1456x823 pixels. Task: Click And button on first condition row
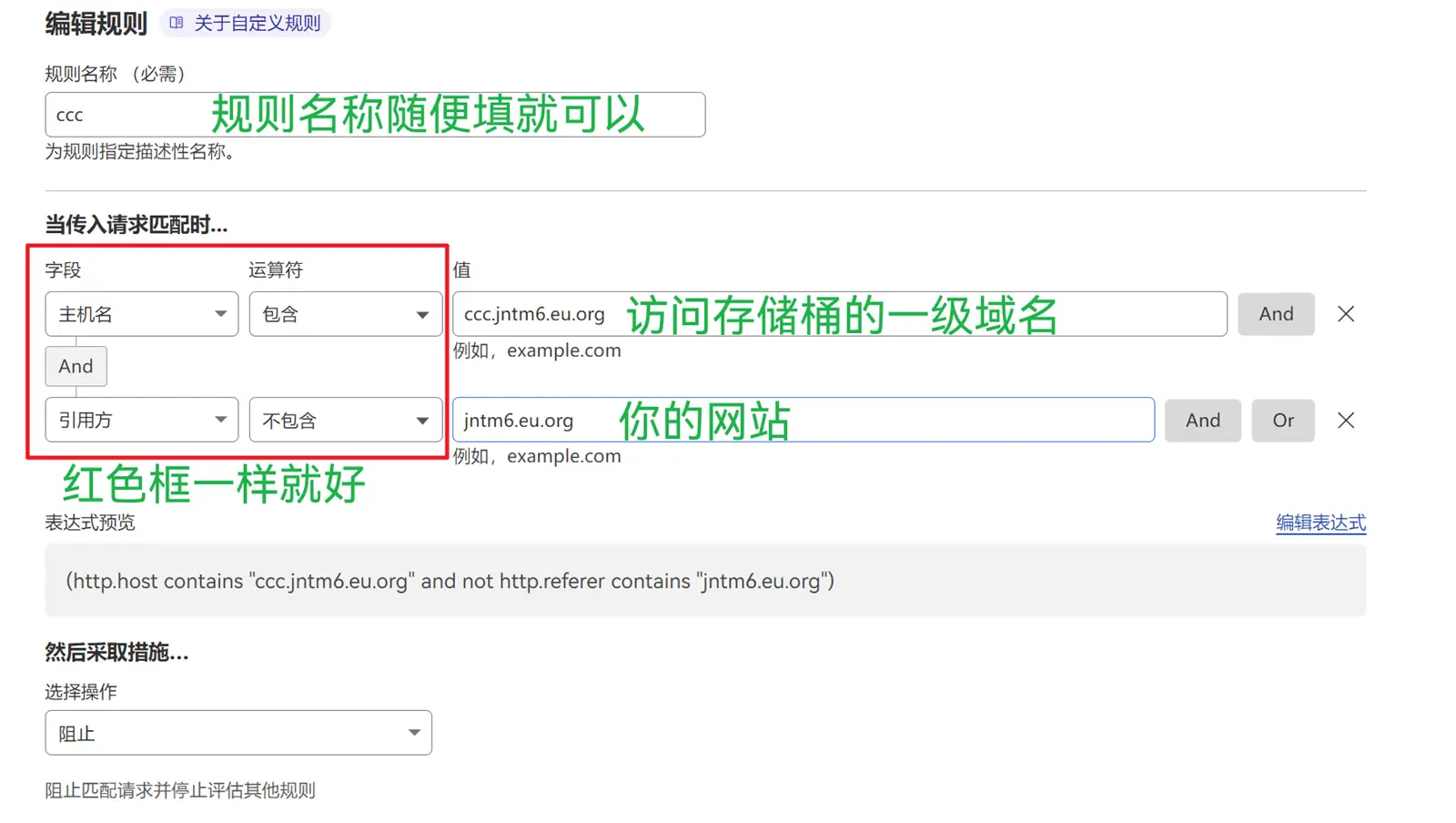click(1275, 314)
